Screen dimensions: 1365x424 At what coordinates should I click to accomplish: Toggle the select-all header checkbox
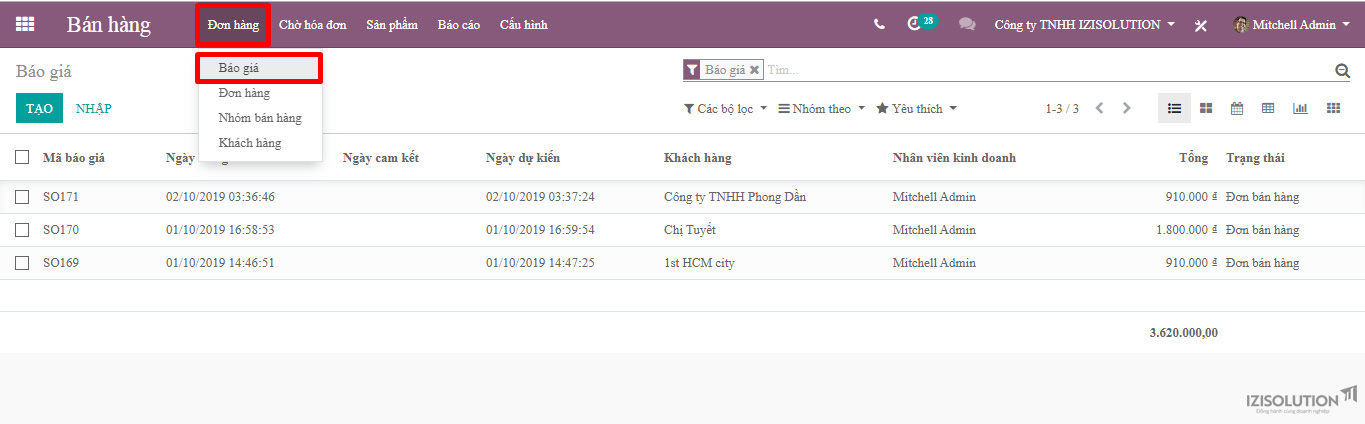point(22,157)
